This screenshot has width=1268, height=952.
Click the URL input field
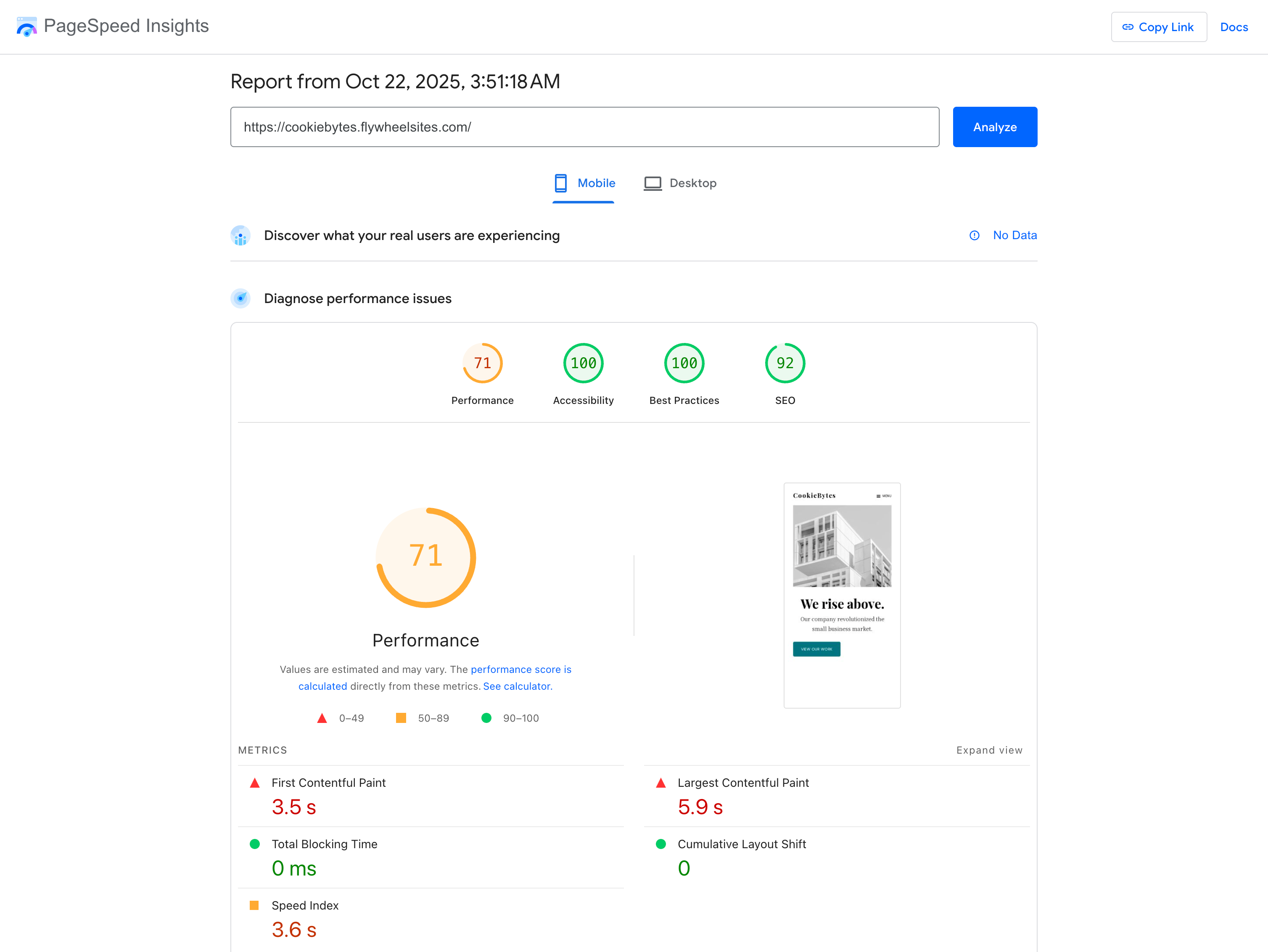click(584, 127)
